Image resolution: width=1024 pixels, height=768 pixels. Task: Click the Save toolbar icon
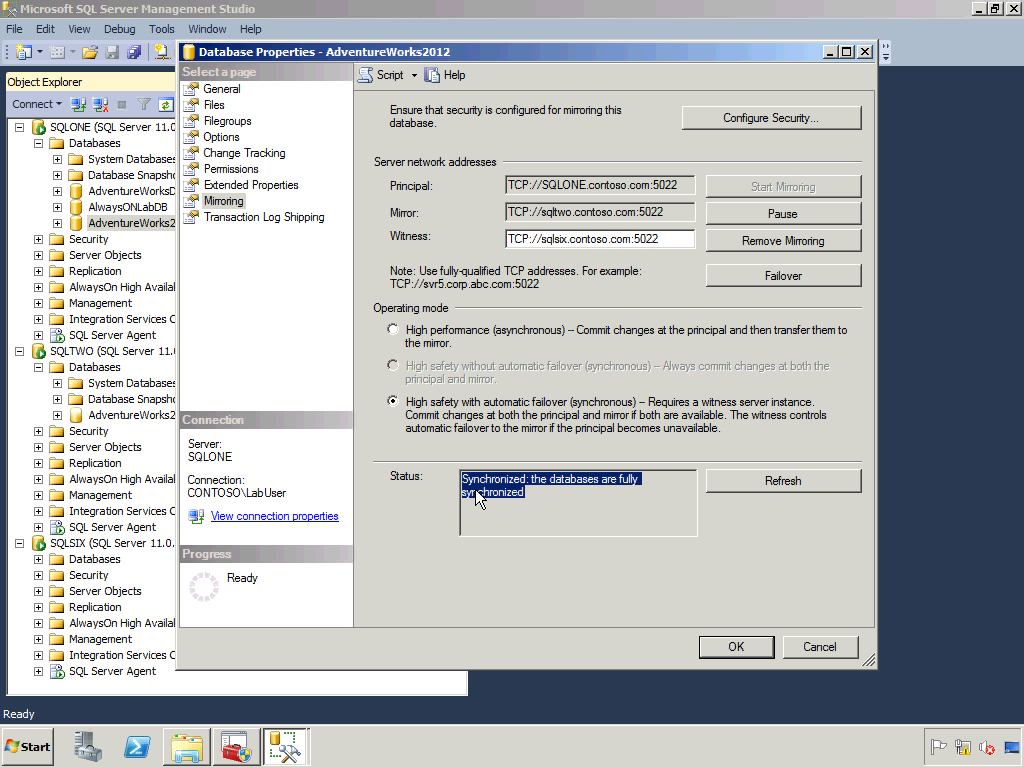pyautogui.click(x=110, y=52)
